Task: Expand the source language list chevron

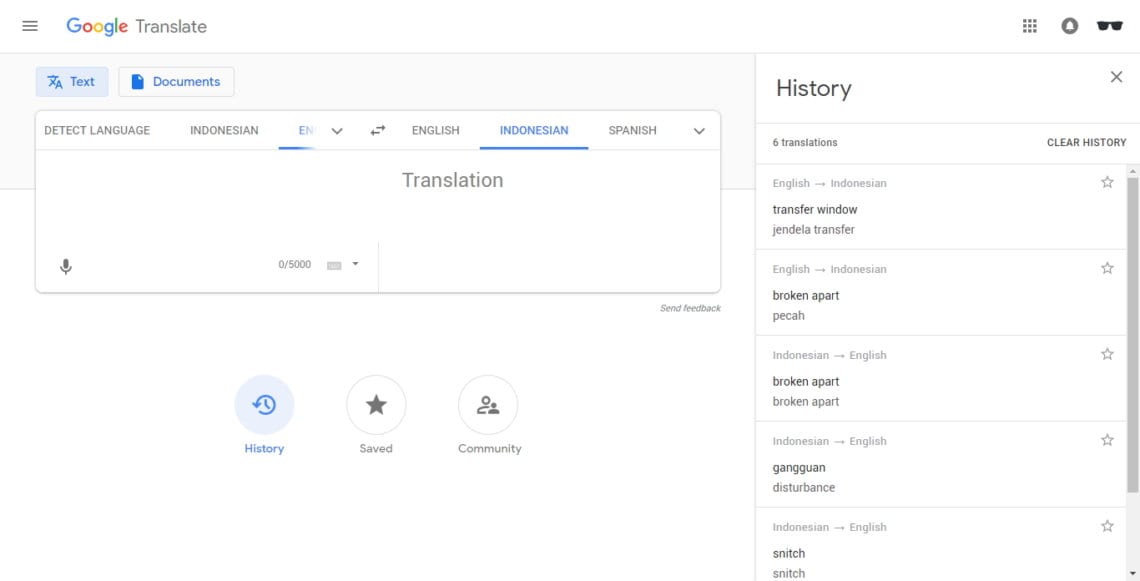Action: [337, 131]
